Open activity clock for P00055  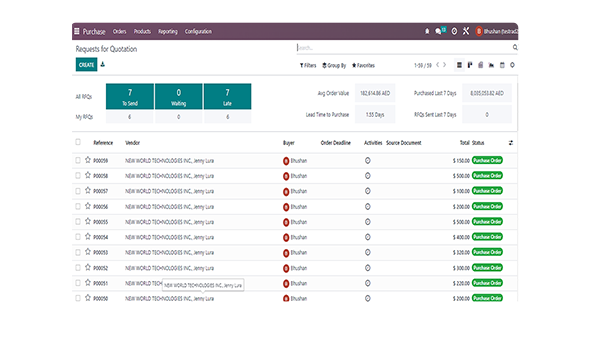(x=368, y=222)
